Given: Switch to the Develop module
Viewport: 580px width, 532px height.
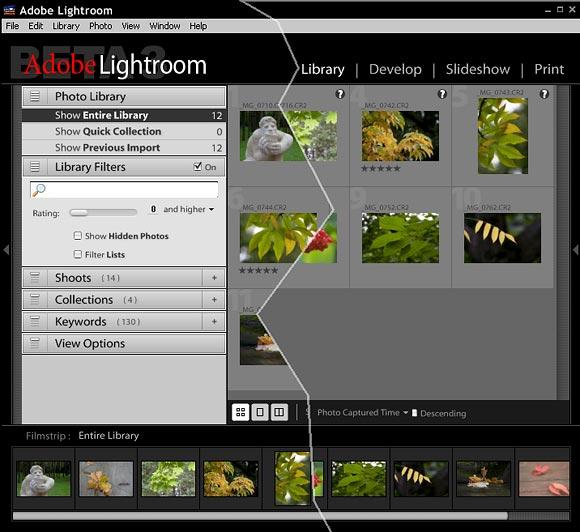Looking at the screenshot, I should [x=395, y=69].
